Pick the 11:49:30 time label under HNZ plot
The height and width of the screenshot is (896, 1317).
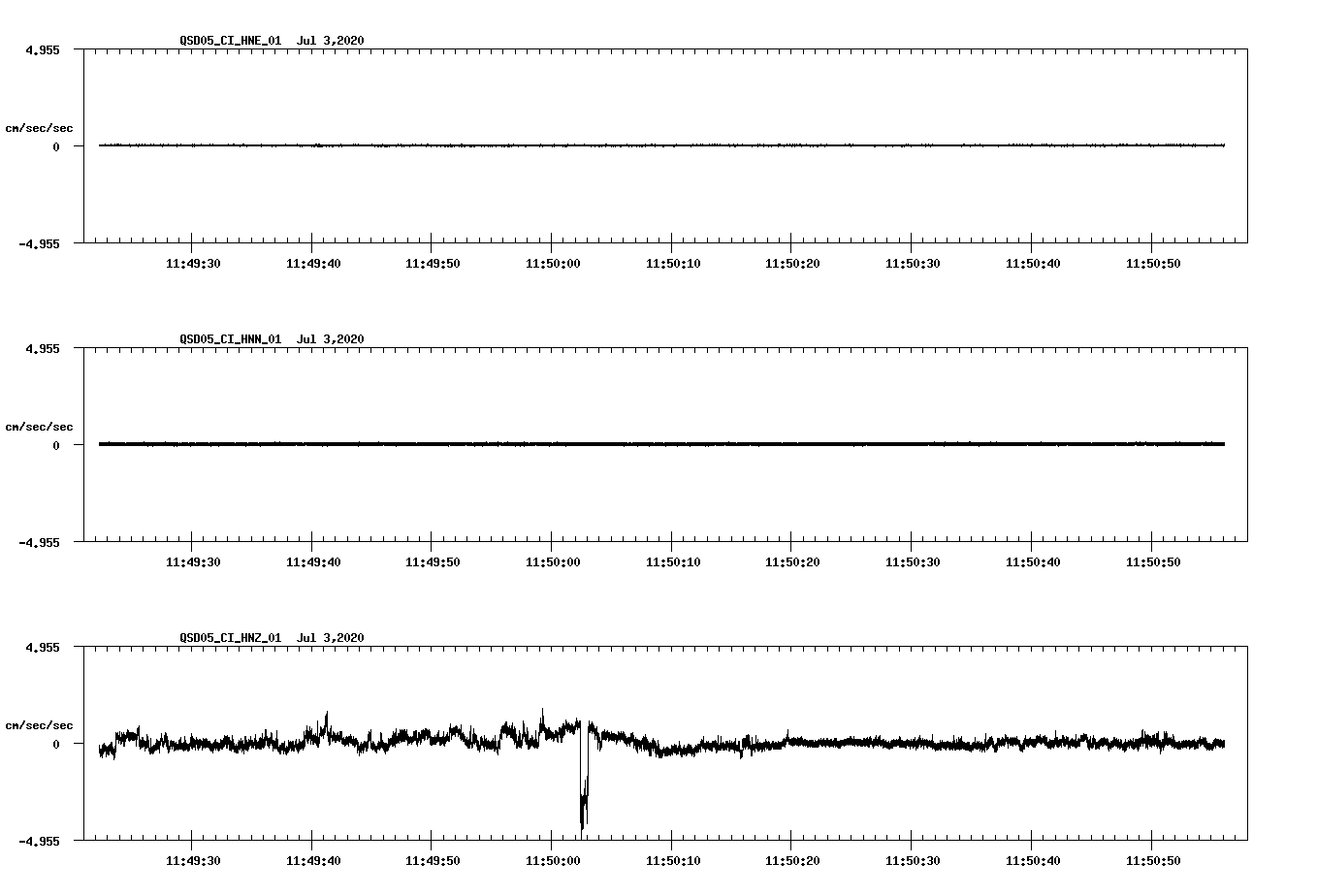tap(192, 861)
